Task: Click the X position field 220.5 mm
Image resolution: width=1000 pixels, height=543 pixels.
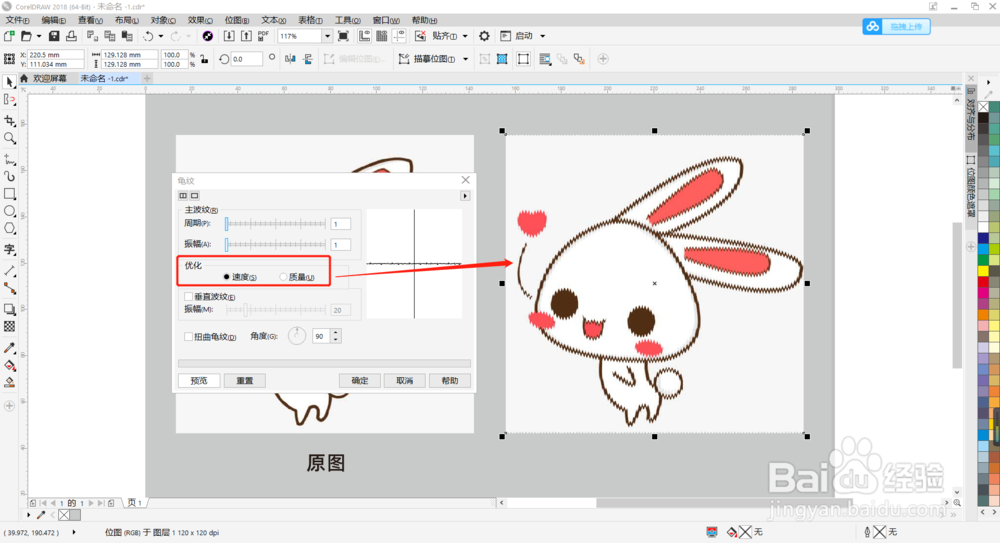Action: pos(55,55)
